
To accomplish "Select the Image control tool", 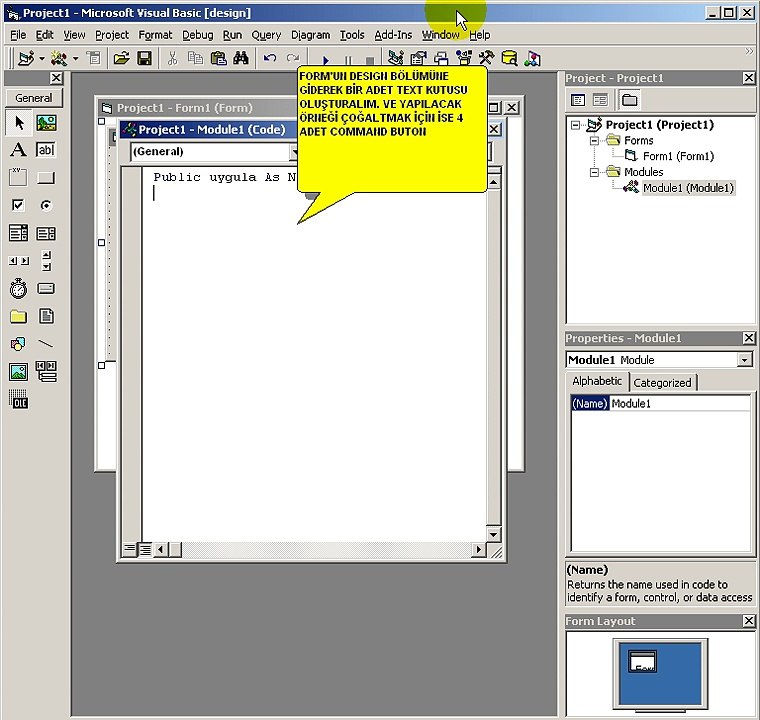I will tap(19, 372).
